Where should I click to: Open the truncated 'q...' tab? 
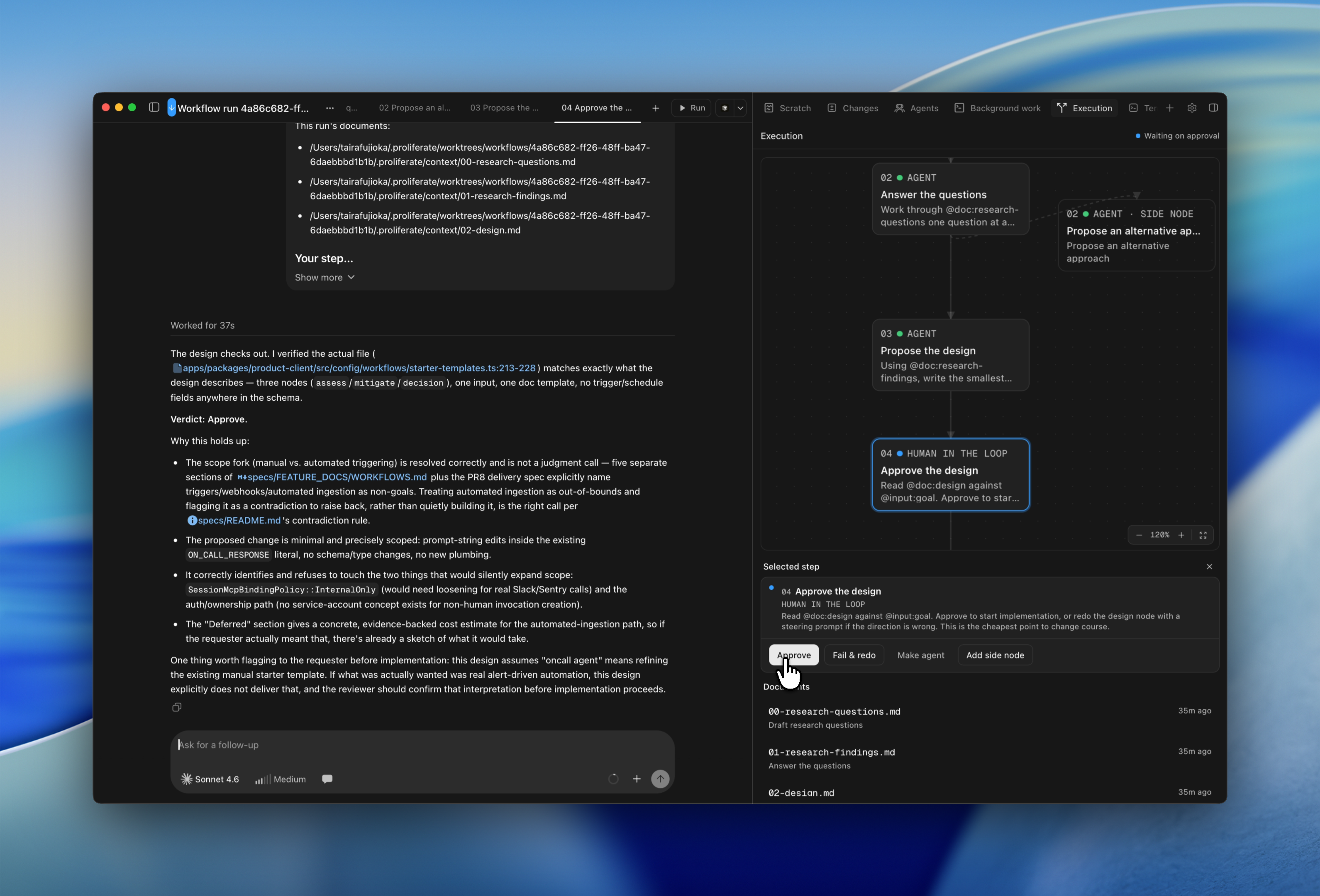(x=351, y=108)
